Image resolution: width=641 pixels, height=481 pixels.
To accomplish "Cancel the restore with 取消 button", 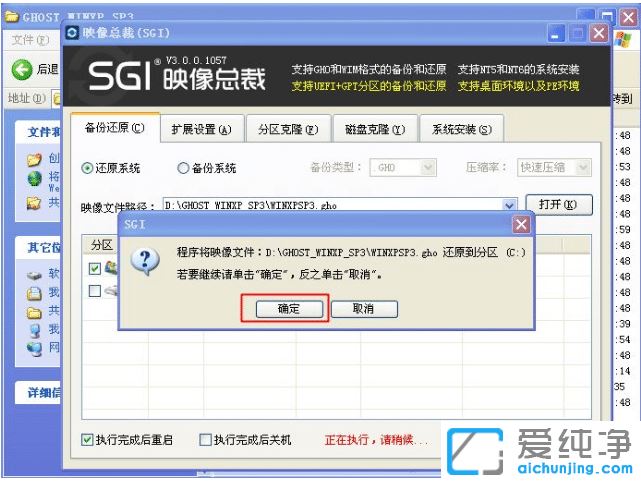I will click(x=364, y=309).
